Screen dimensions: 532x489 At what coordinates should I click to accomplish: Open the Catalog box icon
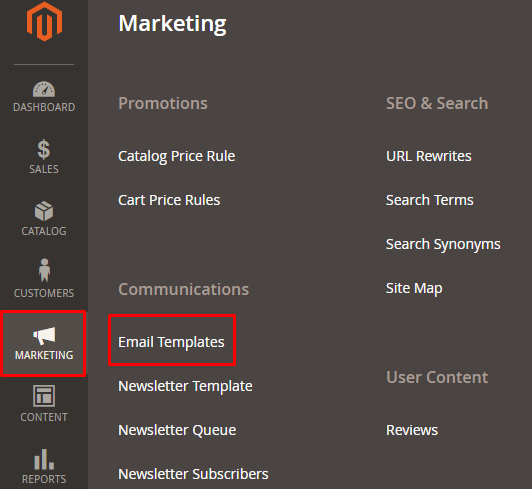point(44,211)
